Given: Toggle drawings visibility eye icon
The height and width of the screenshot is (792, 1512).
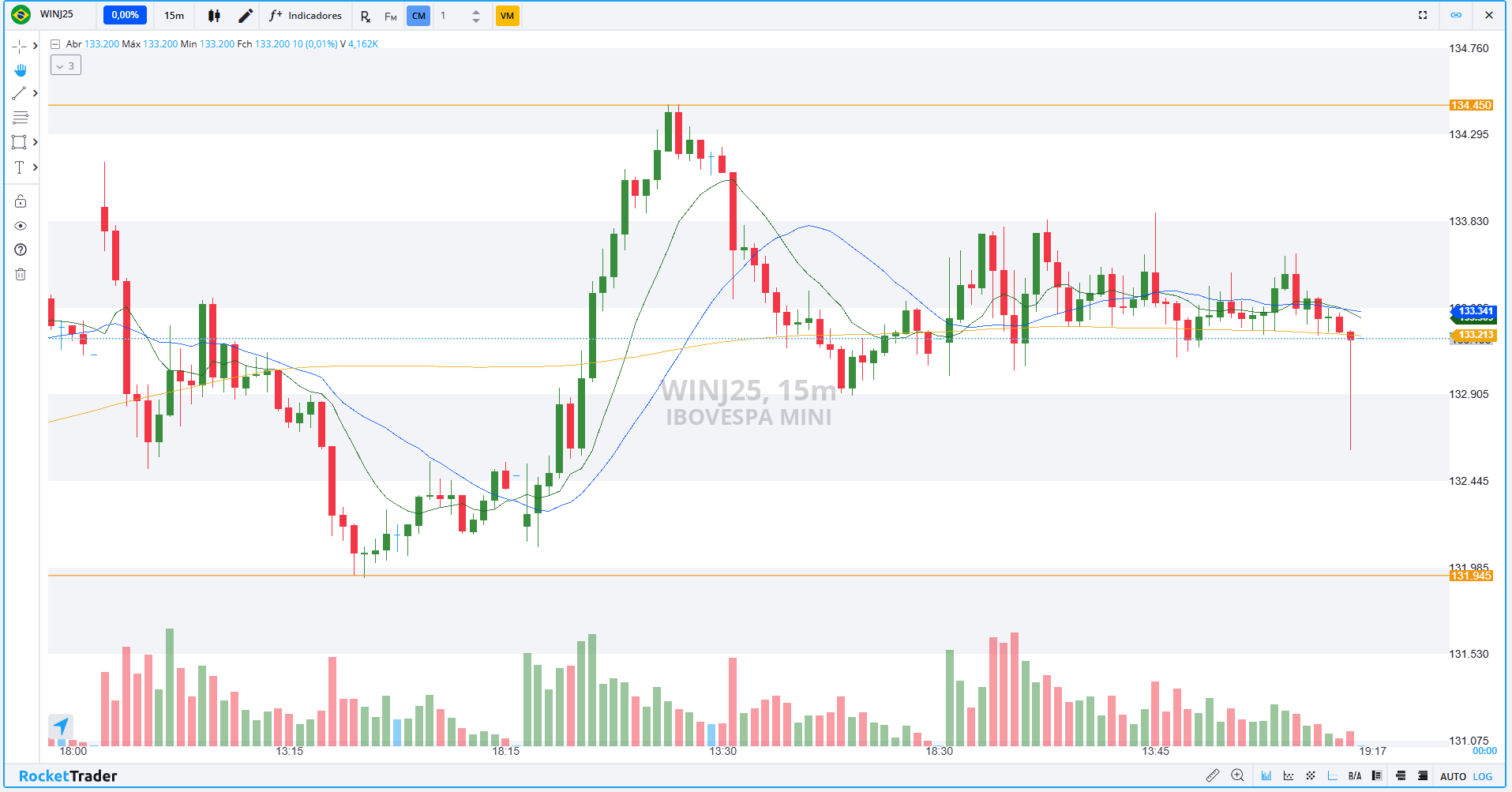Looking at the screenshot, I should (x=21, y=226).
